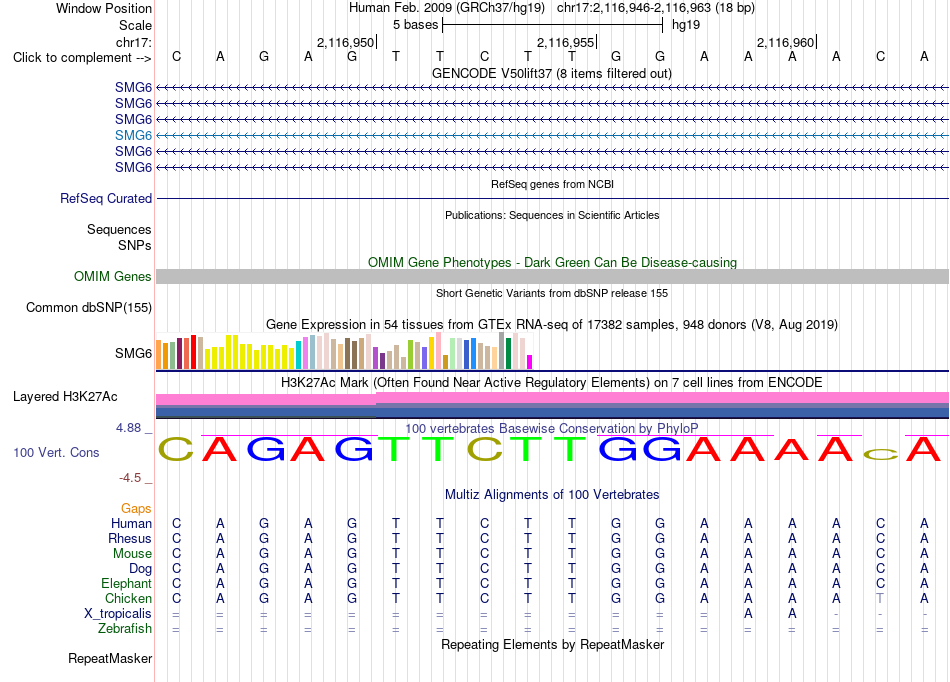This screenshot has height=682, width=950.
Task: Click the position label 2,116,950
Action: pos(345,42)
